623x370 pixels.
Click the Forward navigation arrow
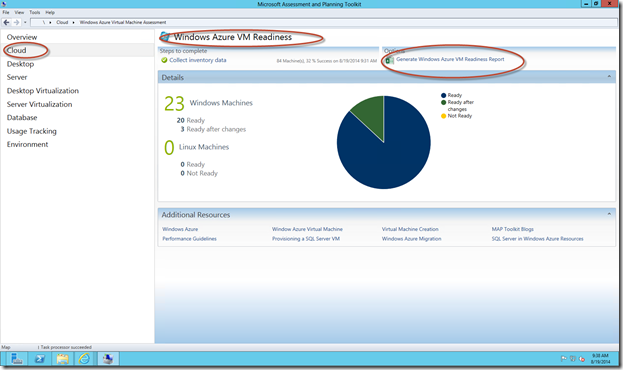pos(16,22)
